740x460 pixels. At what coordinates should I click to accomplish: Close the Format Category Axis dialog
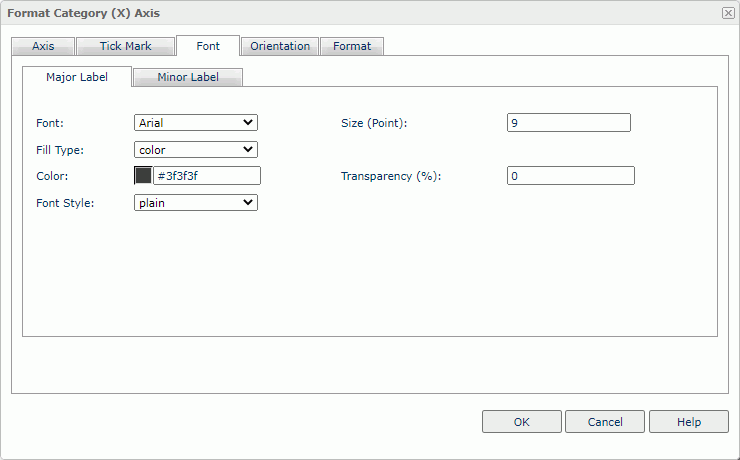(728, 13)
